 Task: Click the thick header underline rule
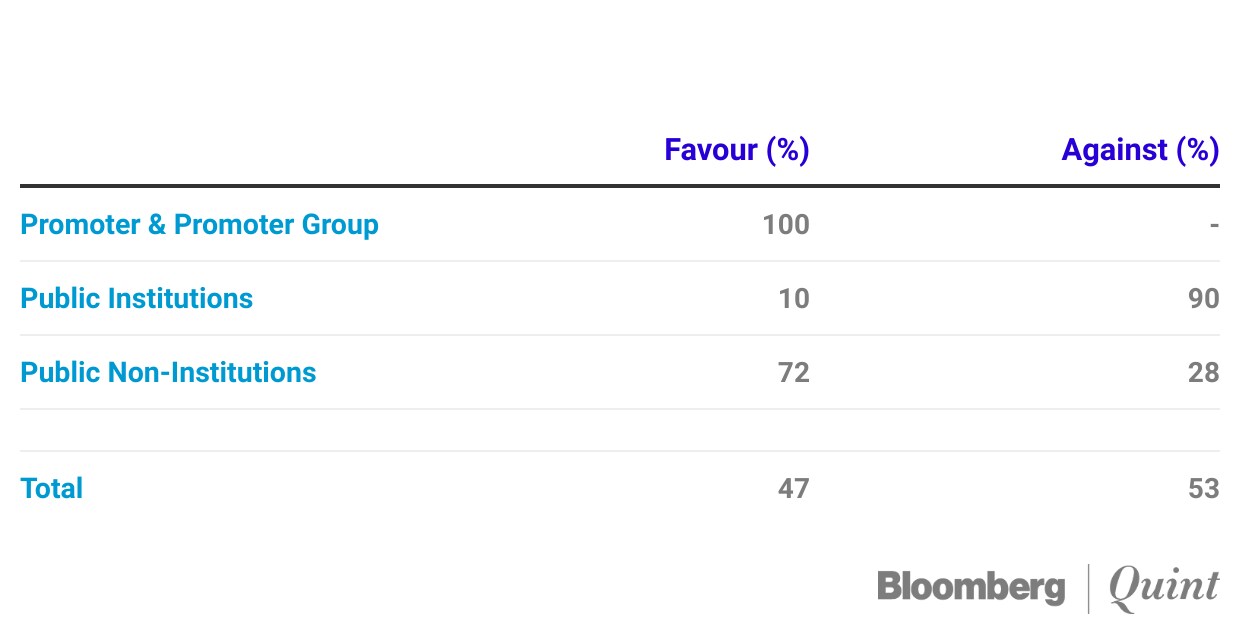(620, 186)
